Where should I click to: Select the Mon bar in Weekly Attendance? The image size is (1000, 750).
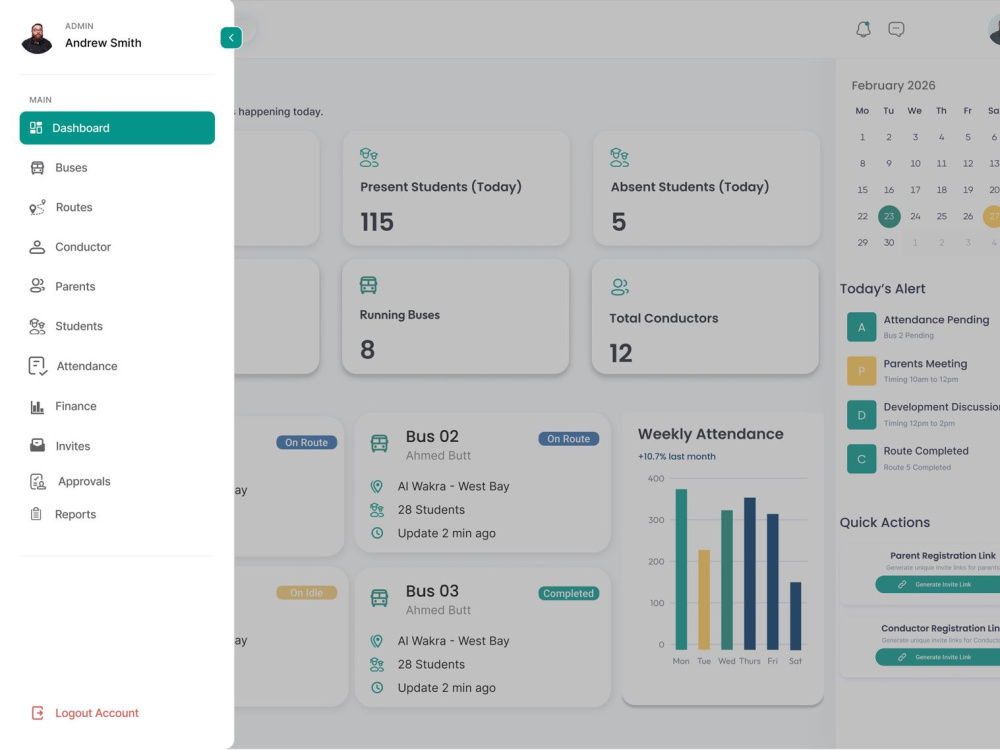(681, 569)
